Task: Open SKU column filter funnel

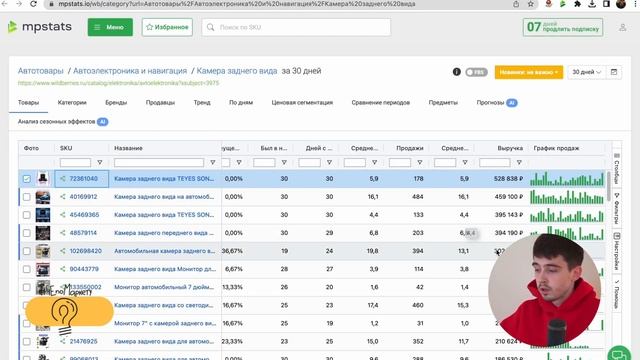Action: coord(100,162)
